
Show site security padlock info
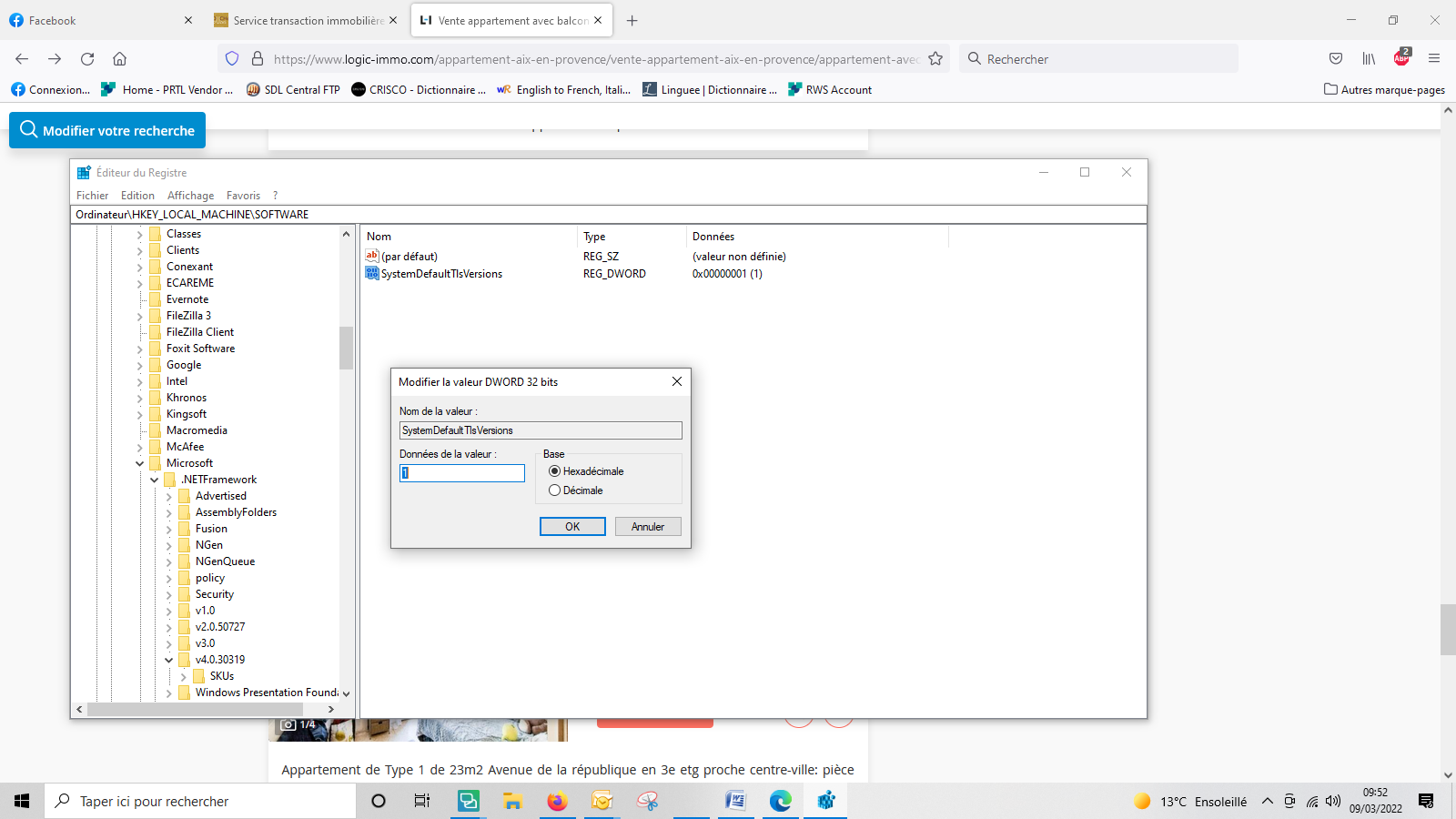(258, 59)
